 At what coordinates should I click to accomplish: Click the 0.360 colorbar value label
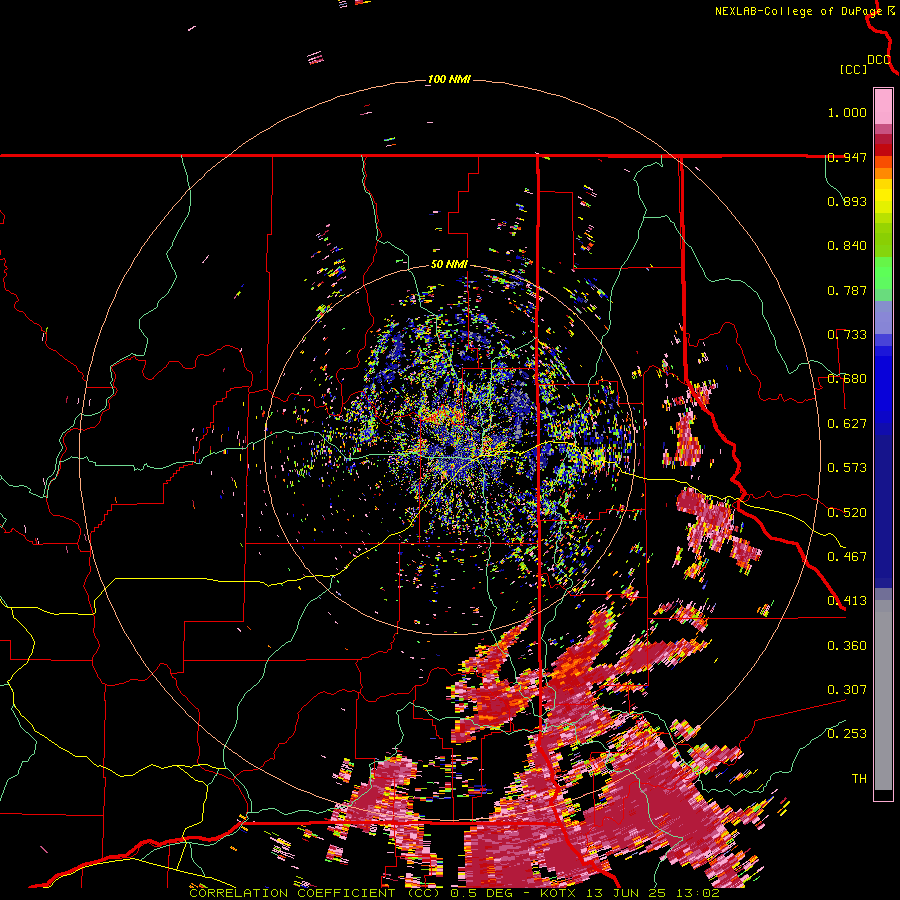847,646
